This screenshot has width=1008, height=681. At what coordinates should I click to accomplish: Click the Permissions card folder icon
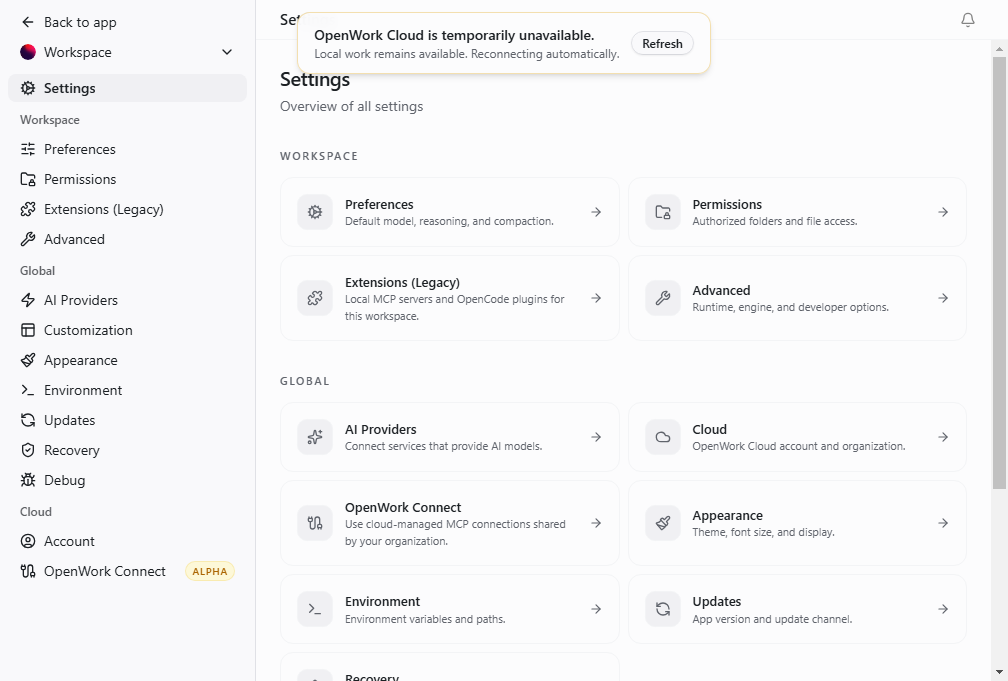click(663, 212)
